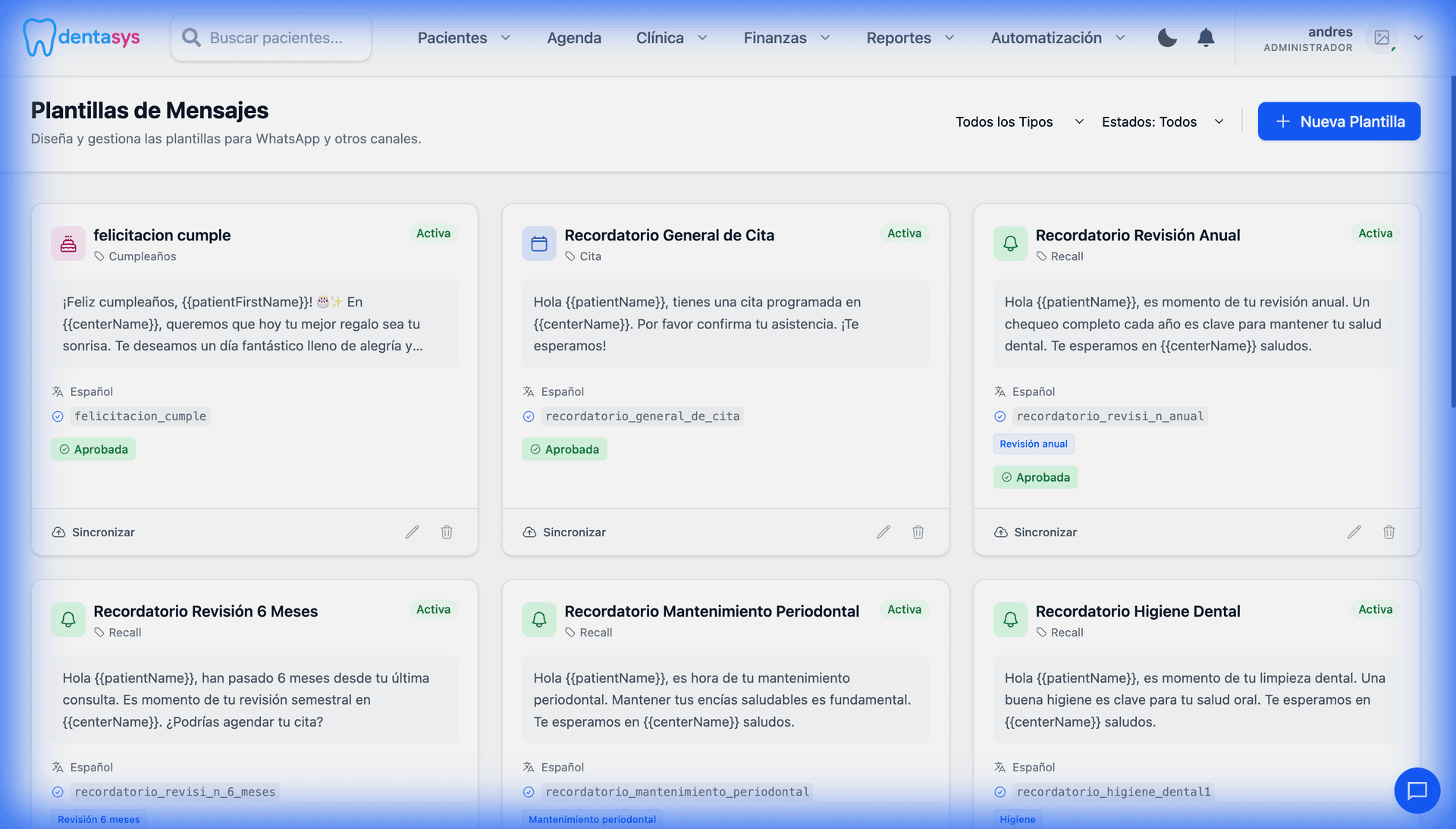Open the Estados: Todos dropdown

(1163, 121)
